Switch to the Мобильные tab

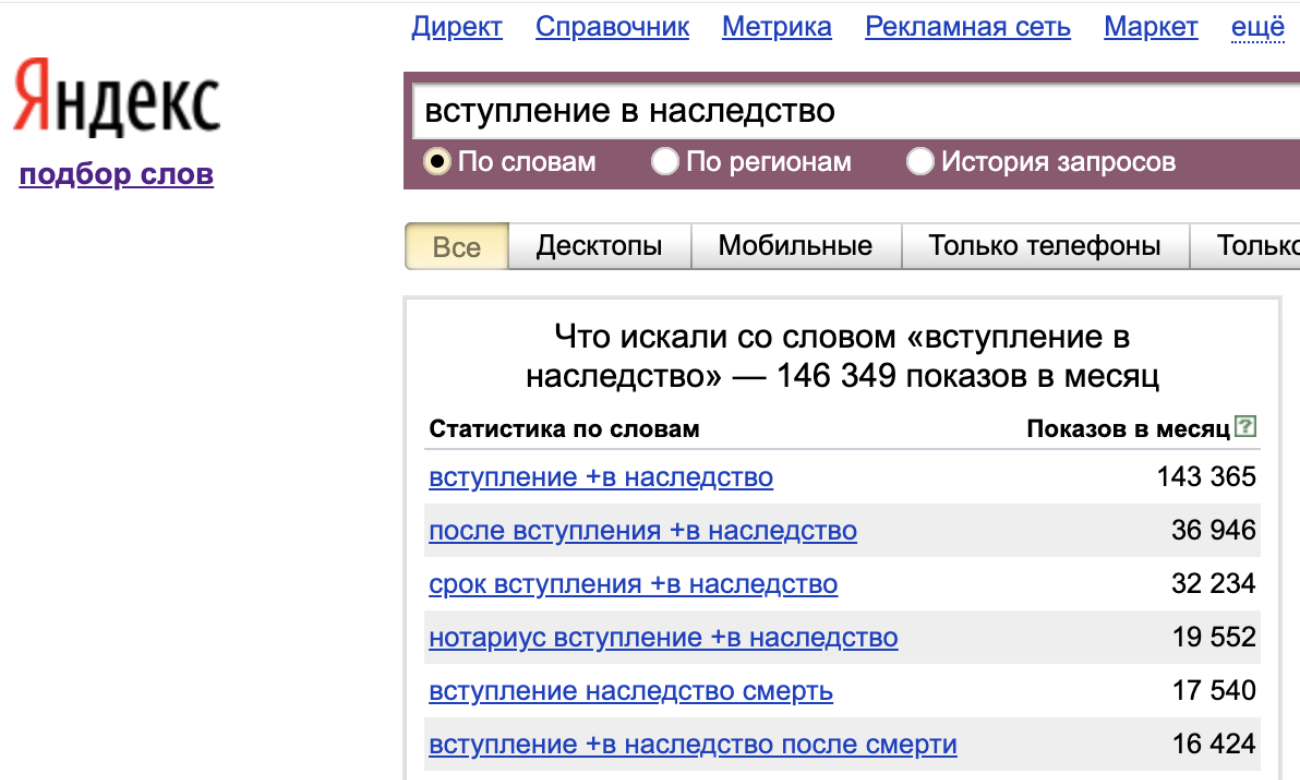[x=795, y=246]
